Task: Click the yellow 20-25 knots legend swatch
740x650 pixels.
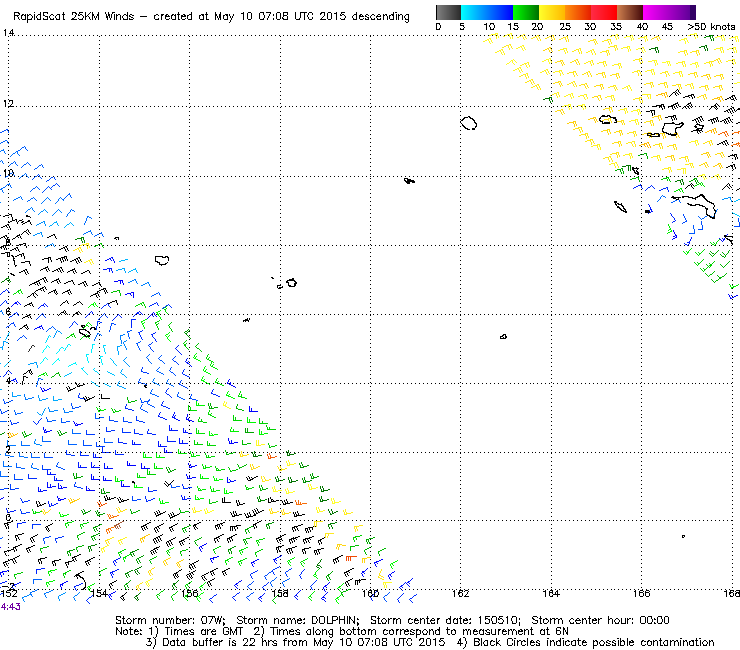Action: 552,12
